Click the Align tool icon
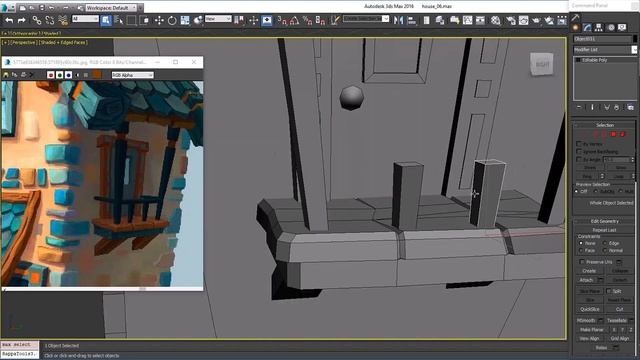This screenshot has height=360, width=640. click(x=412, y=20)
